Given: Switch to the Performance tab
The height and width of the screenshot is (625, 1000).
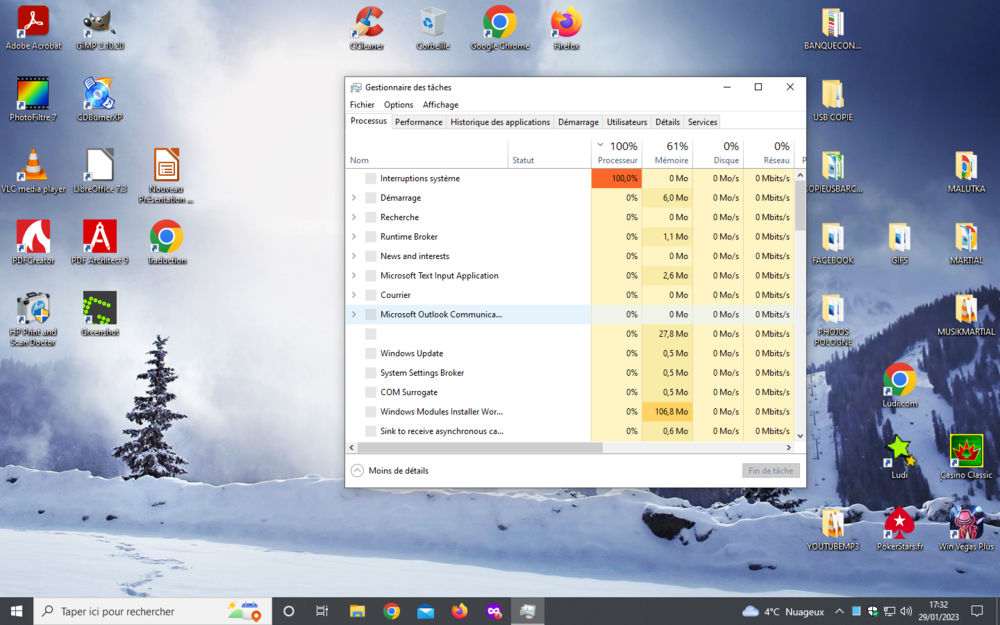Looking at the screenshot, I should pos(418,122).
